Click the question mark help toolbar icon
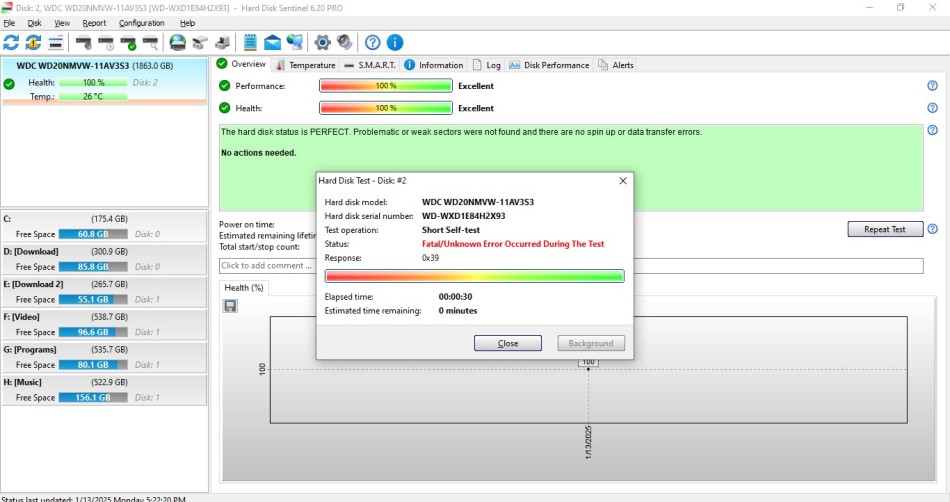 coord(373,42)
